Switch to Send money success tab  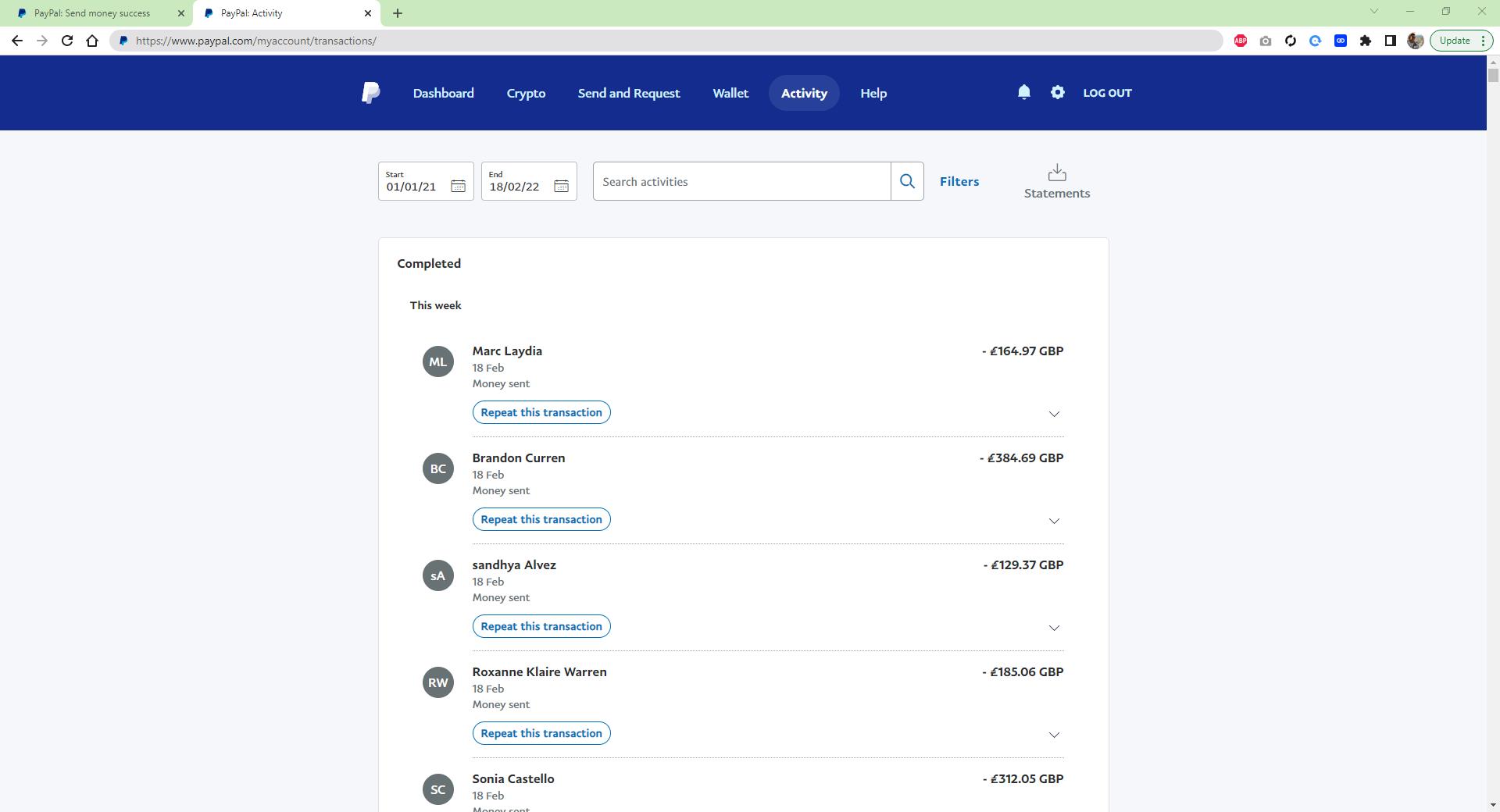click(92, 13)
